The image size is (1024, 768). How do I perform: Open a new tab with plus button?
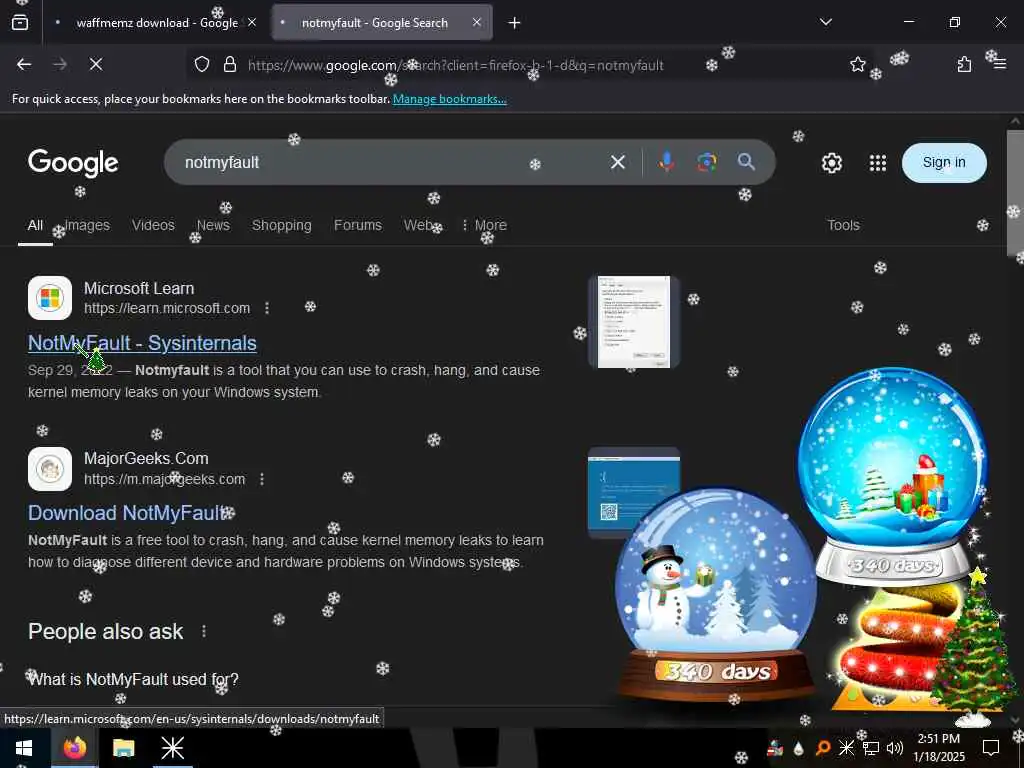[x=515, y=23]
